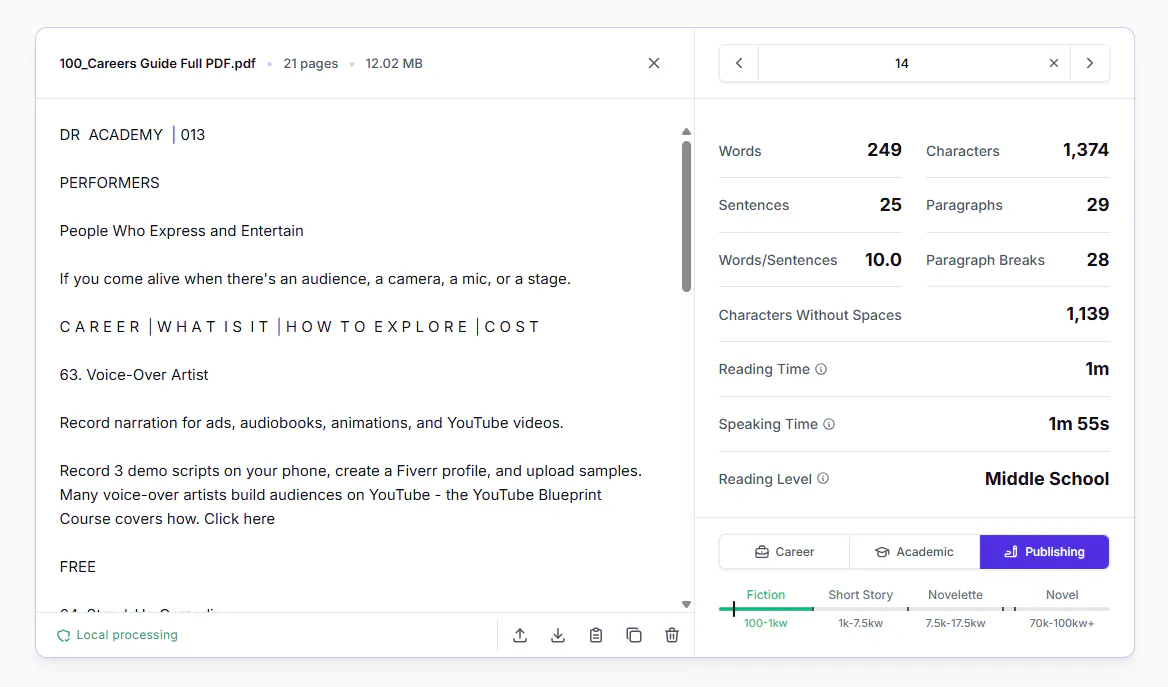This screenshot has width=1168, height=687.
Task: Click the 'Record narration for ads' sentence
Action: [311, 423]
